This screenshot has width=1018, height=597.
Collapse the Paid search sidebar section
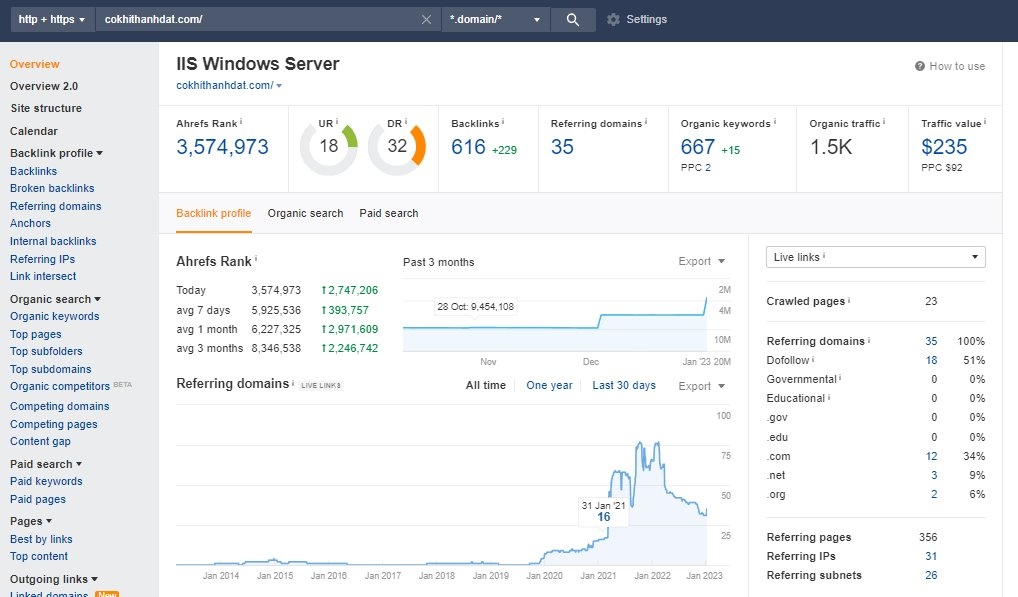46,464
